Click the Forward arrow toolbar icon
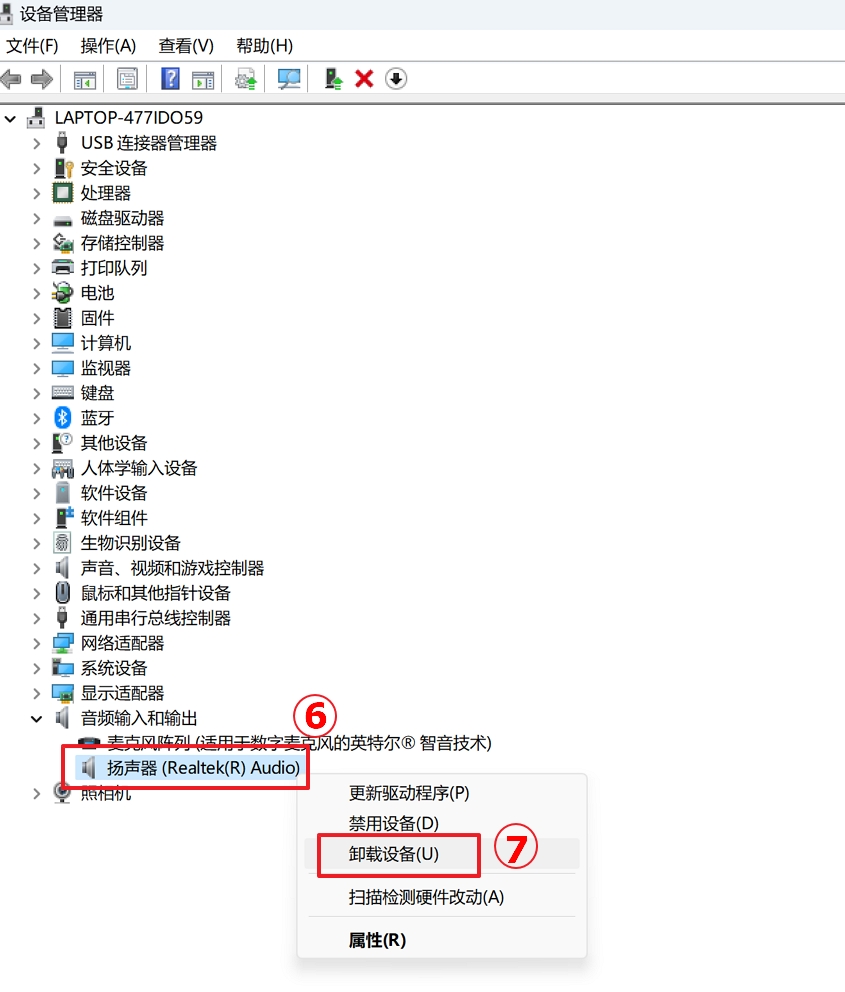 (x=42, y=79)
